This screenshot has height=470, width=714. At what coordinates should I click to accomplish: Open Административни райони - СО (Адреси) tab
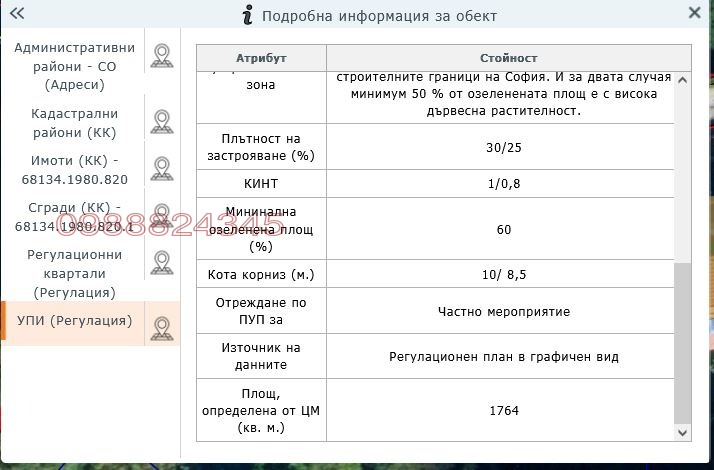tap(75, 66)
